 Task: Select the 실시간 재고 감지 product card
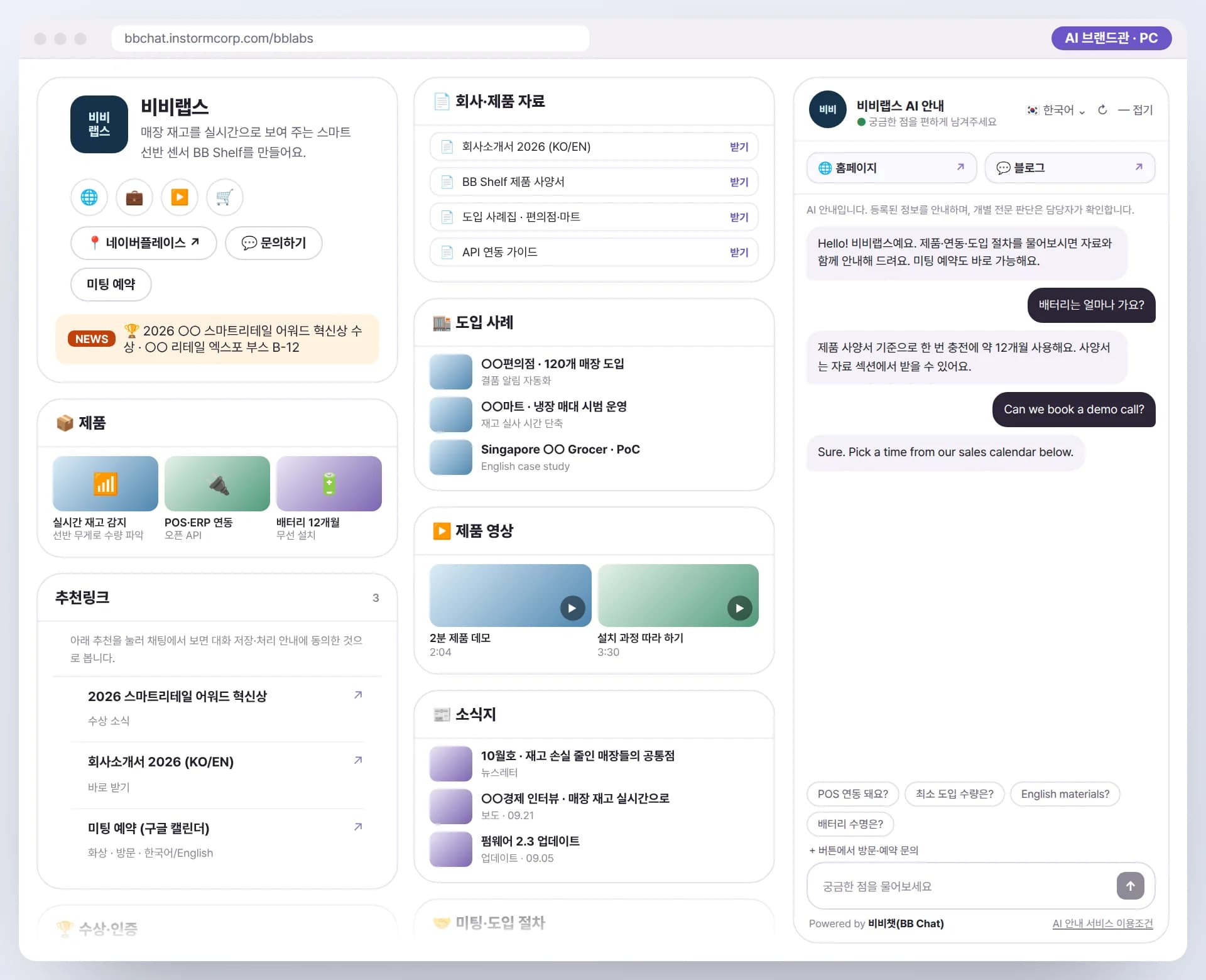(x=106, y=498)
